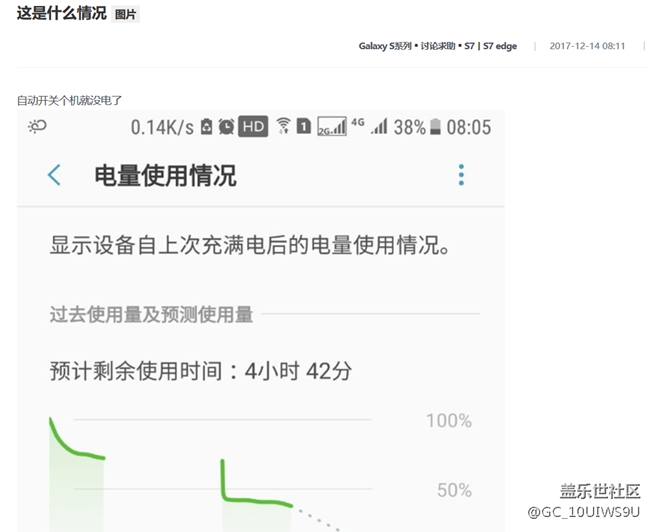Click the 08:05 clock in status bar

pyautogui.click(x=468, y=127)
